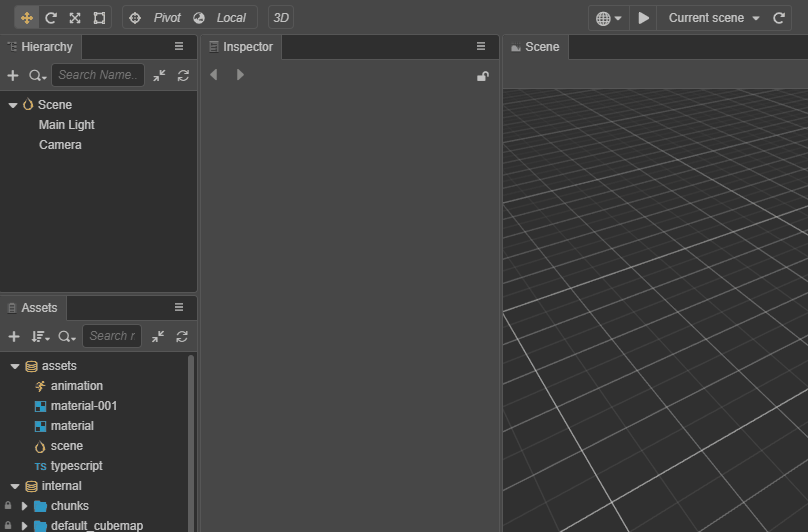Select the Rotate gizmo tool

click(50, 18)
